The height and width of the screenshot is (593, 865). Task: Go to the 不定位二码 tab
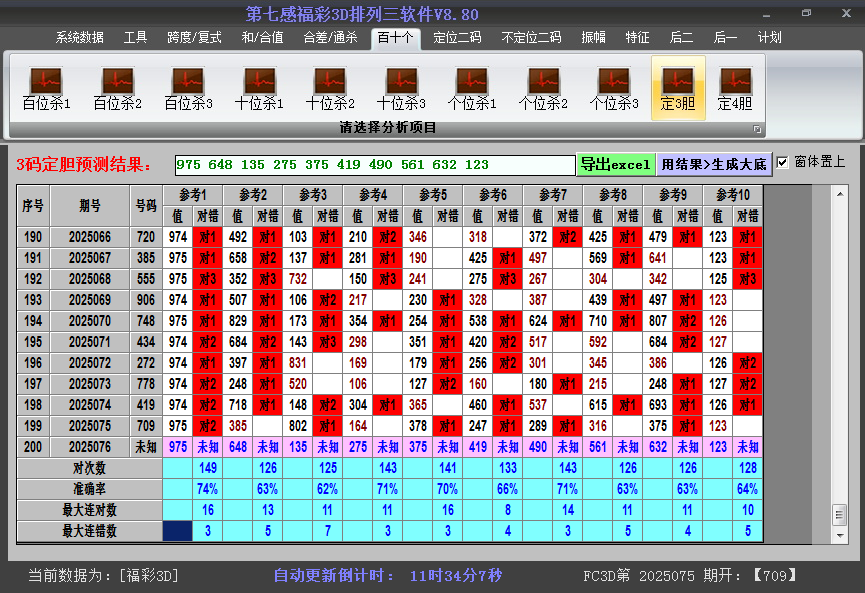[x=531, y=38]
